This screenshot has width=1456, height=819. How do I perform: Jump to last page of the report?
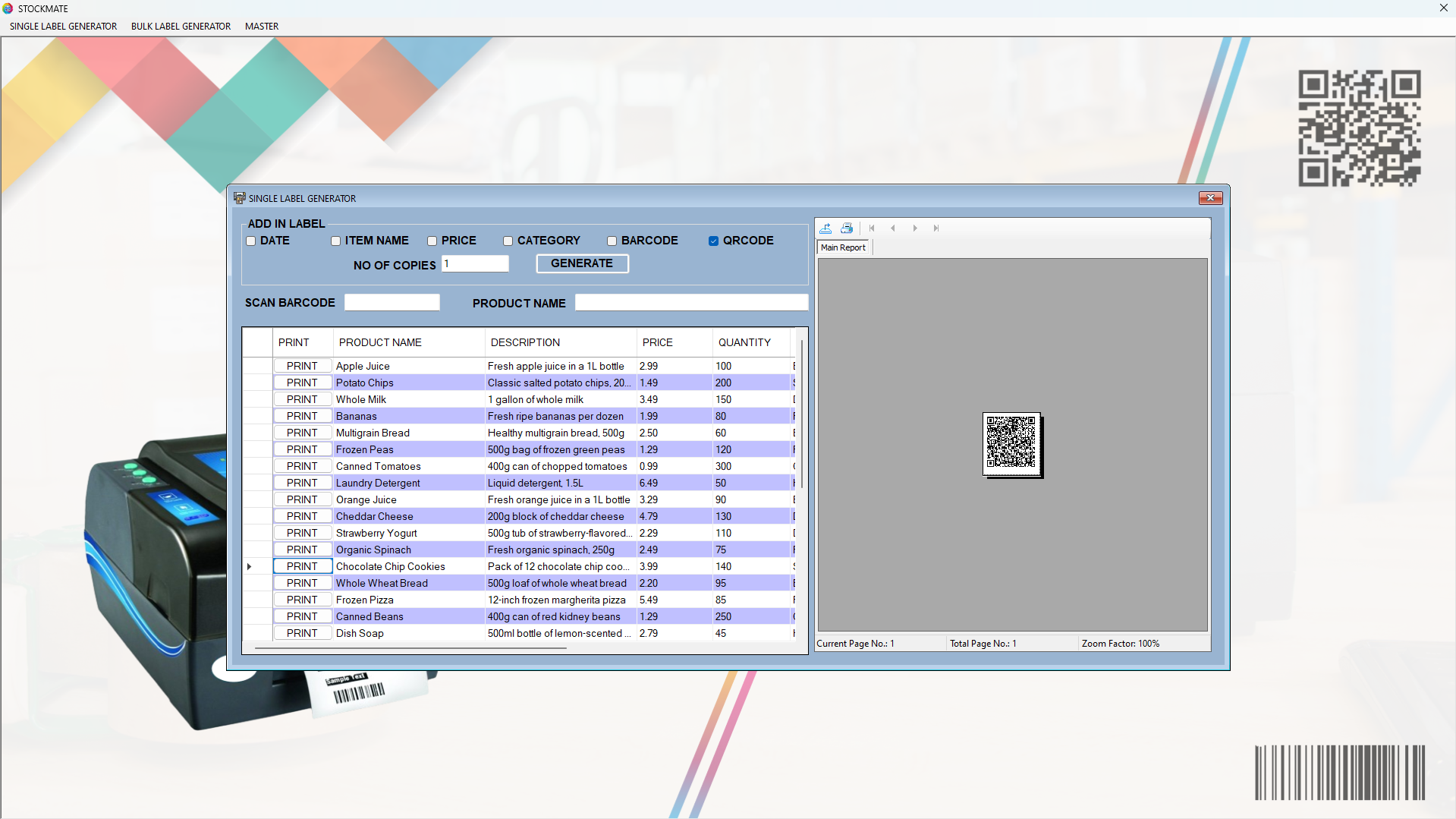pos(936,228)
